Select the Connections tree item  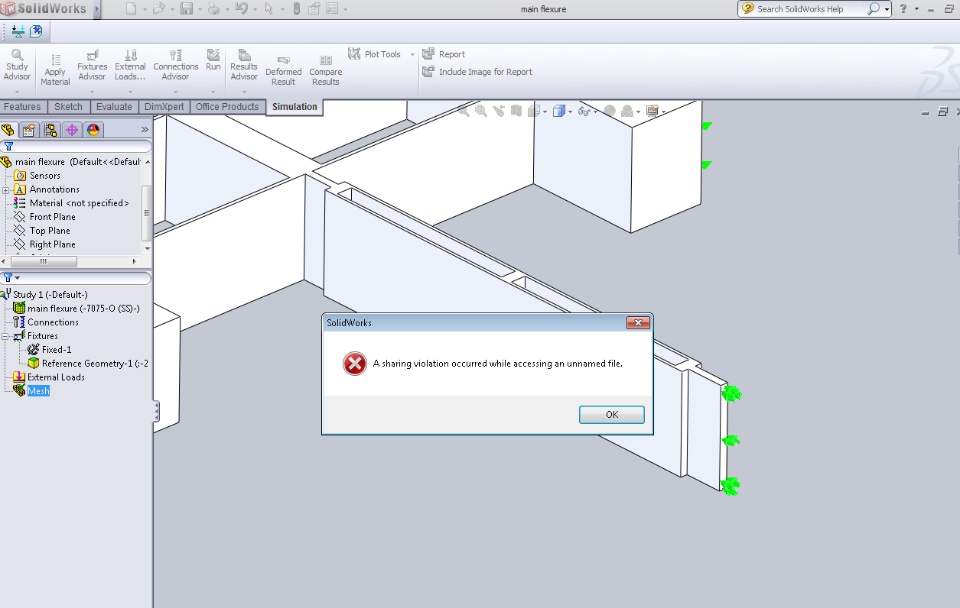point(53,322)
